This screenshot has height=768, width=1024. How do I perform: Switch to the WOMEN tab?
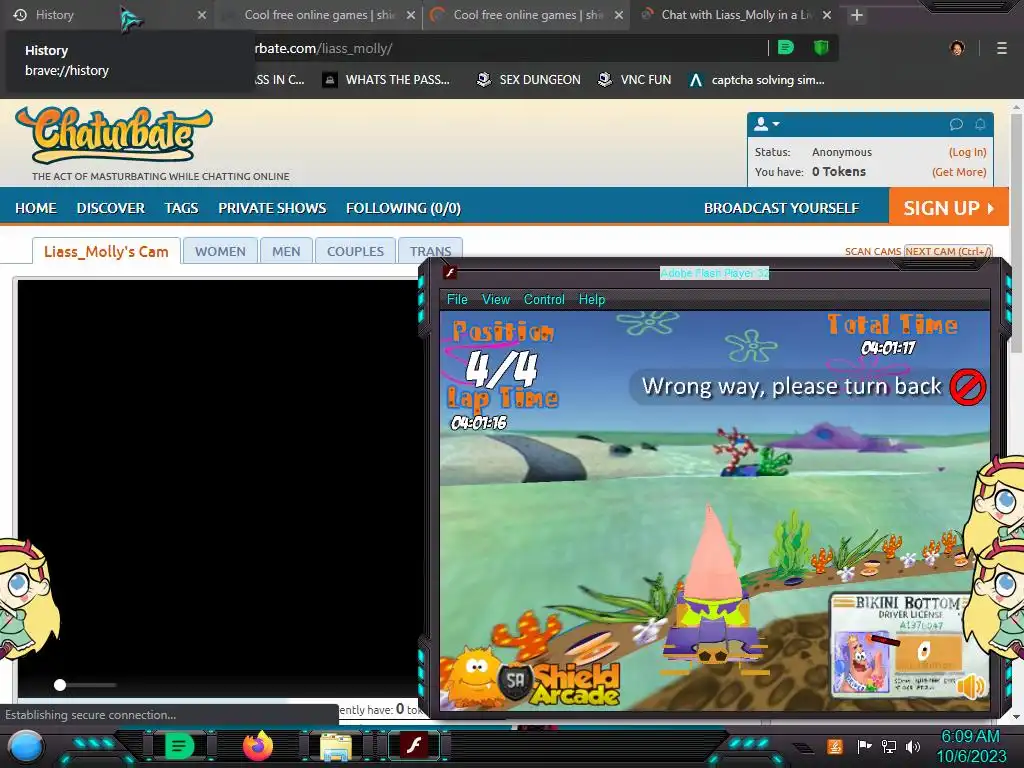pos(220,251)
